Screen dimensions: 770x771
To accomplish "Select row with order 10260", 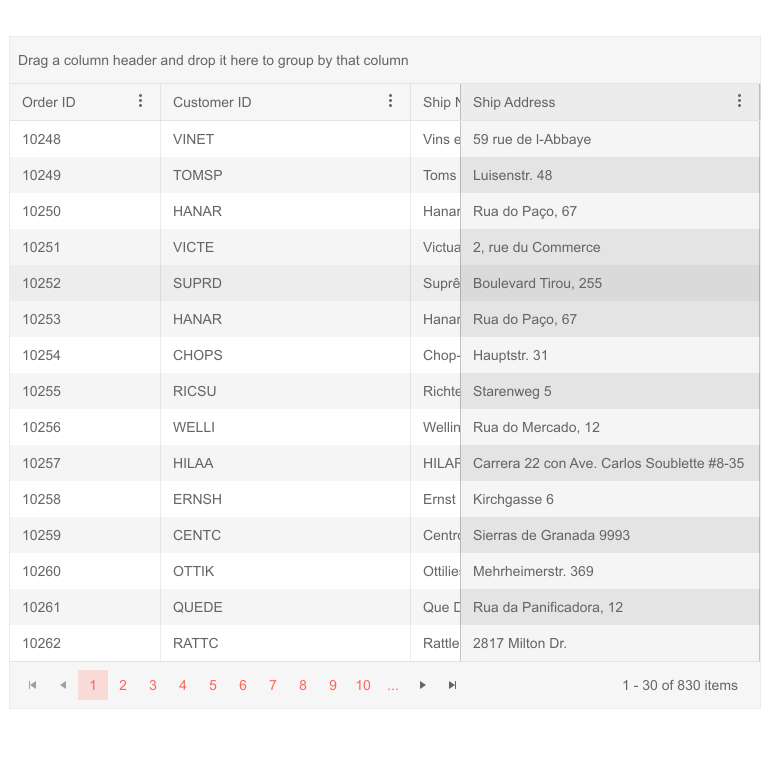I will point(42,571).
